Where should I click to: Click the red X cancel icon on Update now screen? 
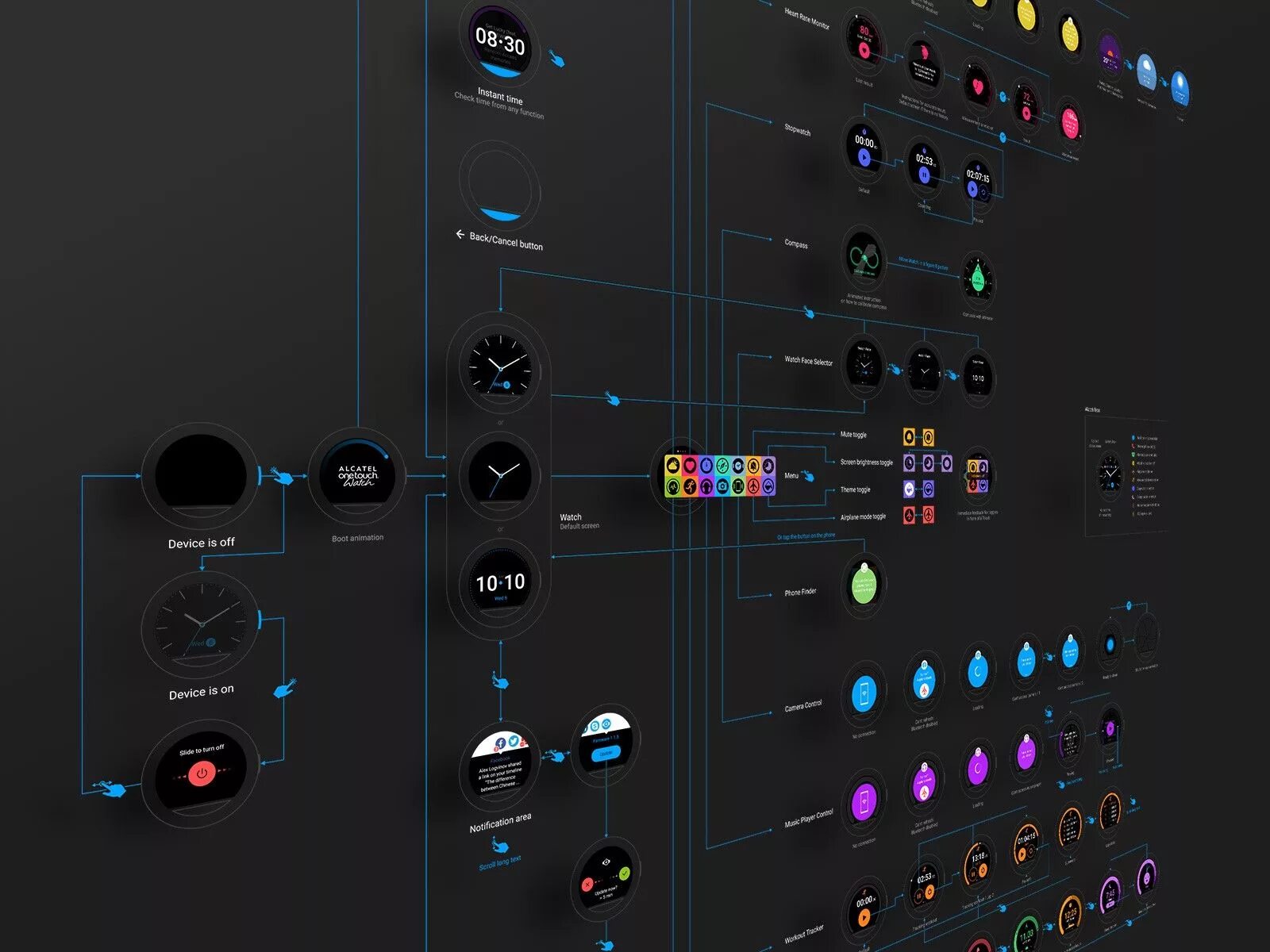point(587,885)
